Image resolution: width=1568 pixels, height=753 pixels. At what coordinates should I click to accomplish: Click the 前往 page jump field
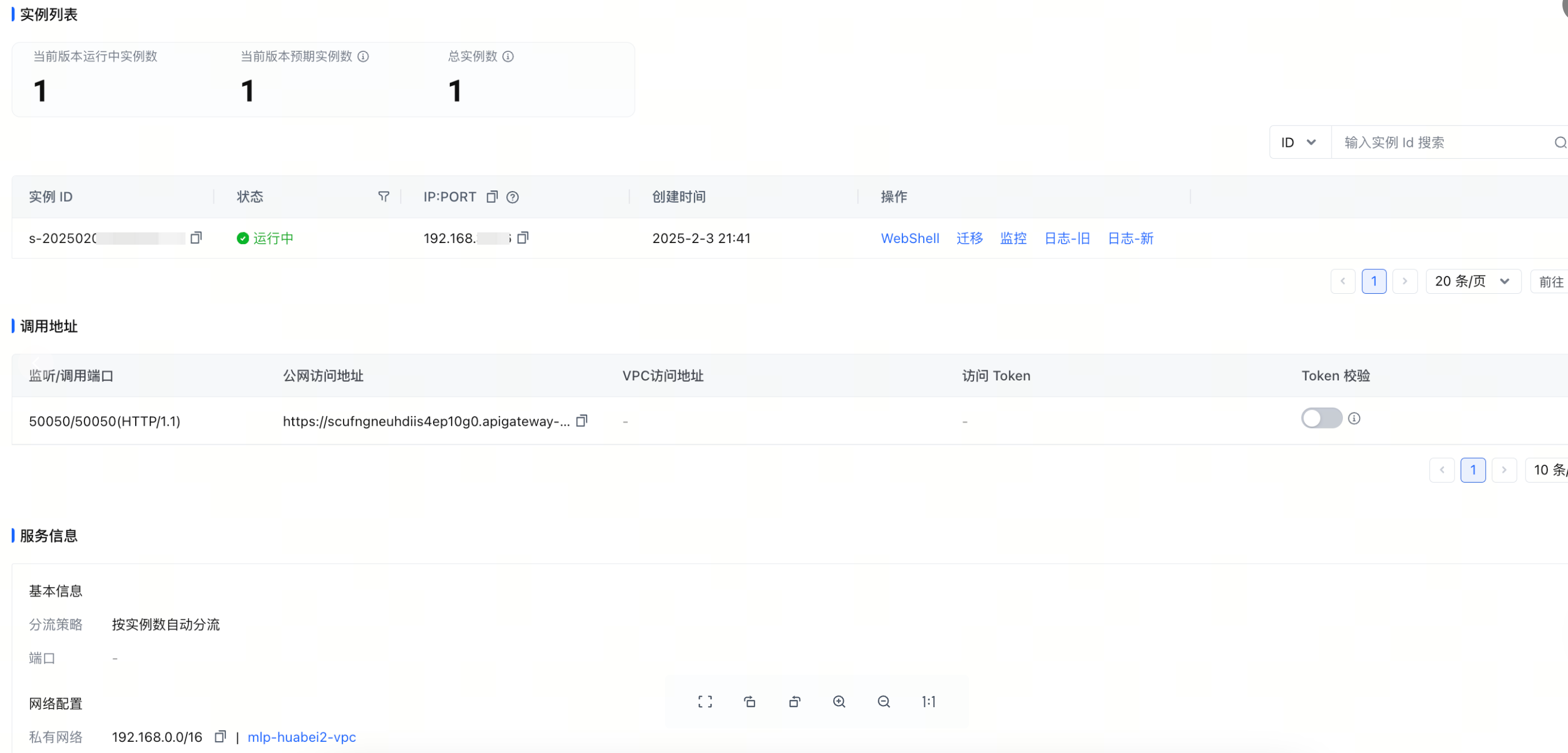click(x=1550, y=281)
